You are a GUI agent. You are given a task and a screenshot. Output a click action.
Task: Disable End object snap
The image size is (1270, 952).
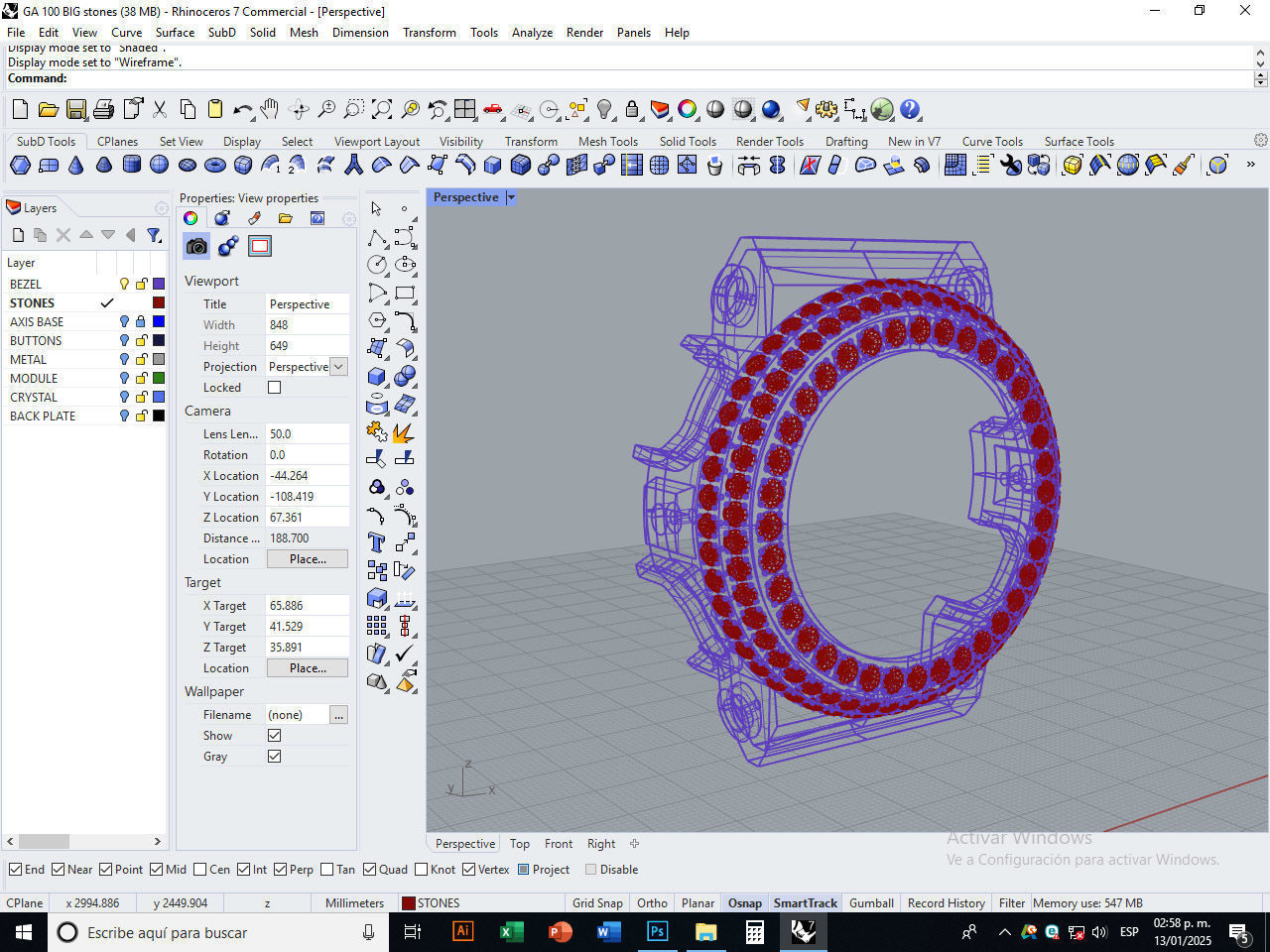tap(15, 870)
